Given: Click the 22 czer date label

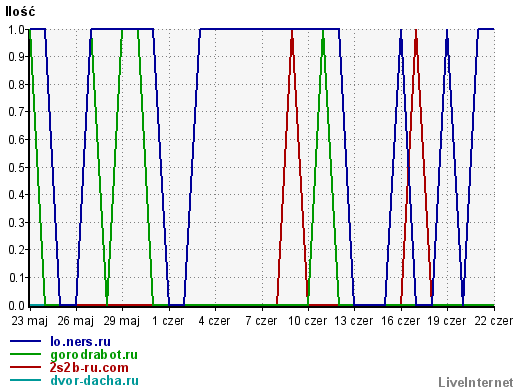Looking at the screenshot, I should tap(493, 321).
